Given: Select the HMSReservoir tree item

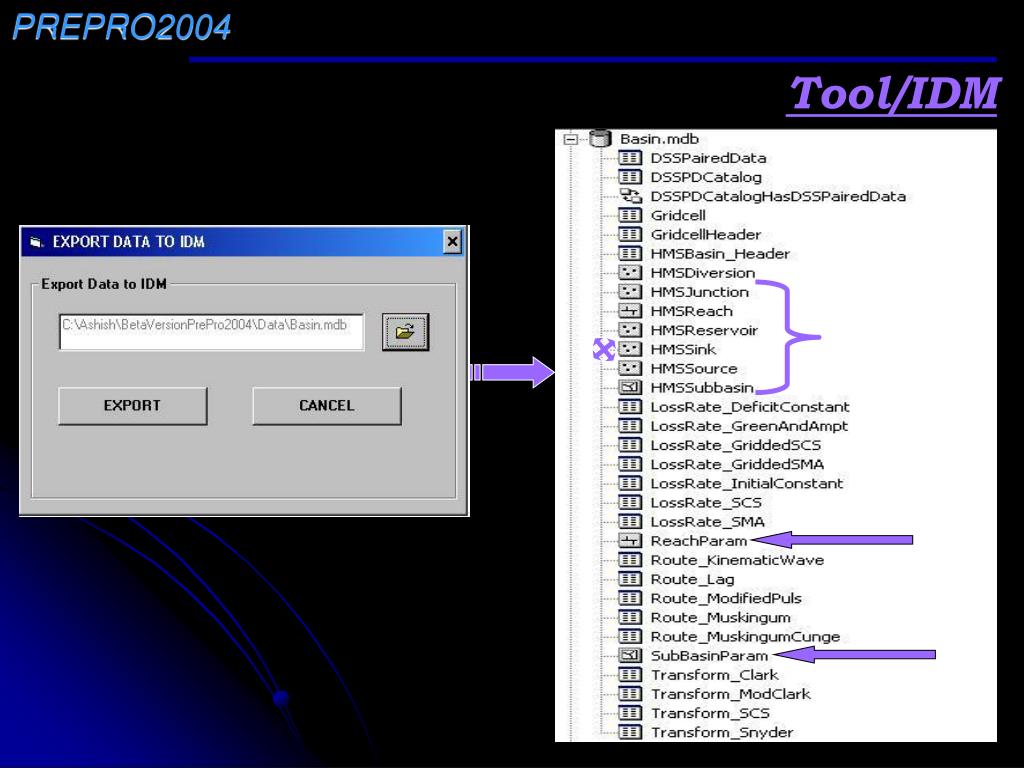Looking at the screenshot, I should point(704,330).
